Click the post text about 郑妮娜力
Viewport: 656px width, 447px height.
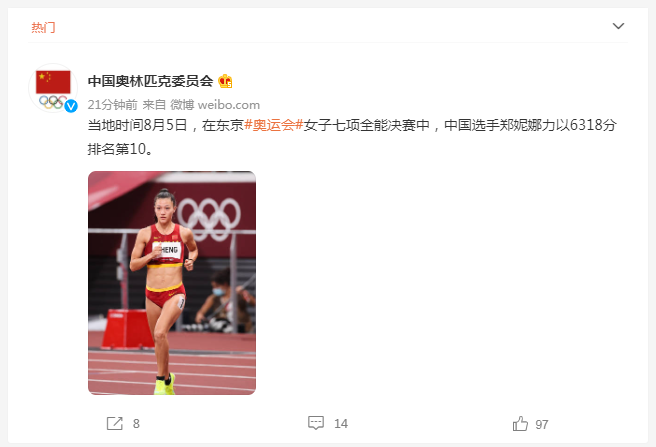[352, 136]
